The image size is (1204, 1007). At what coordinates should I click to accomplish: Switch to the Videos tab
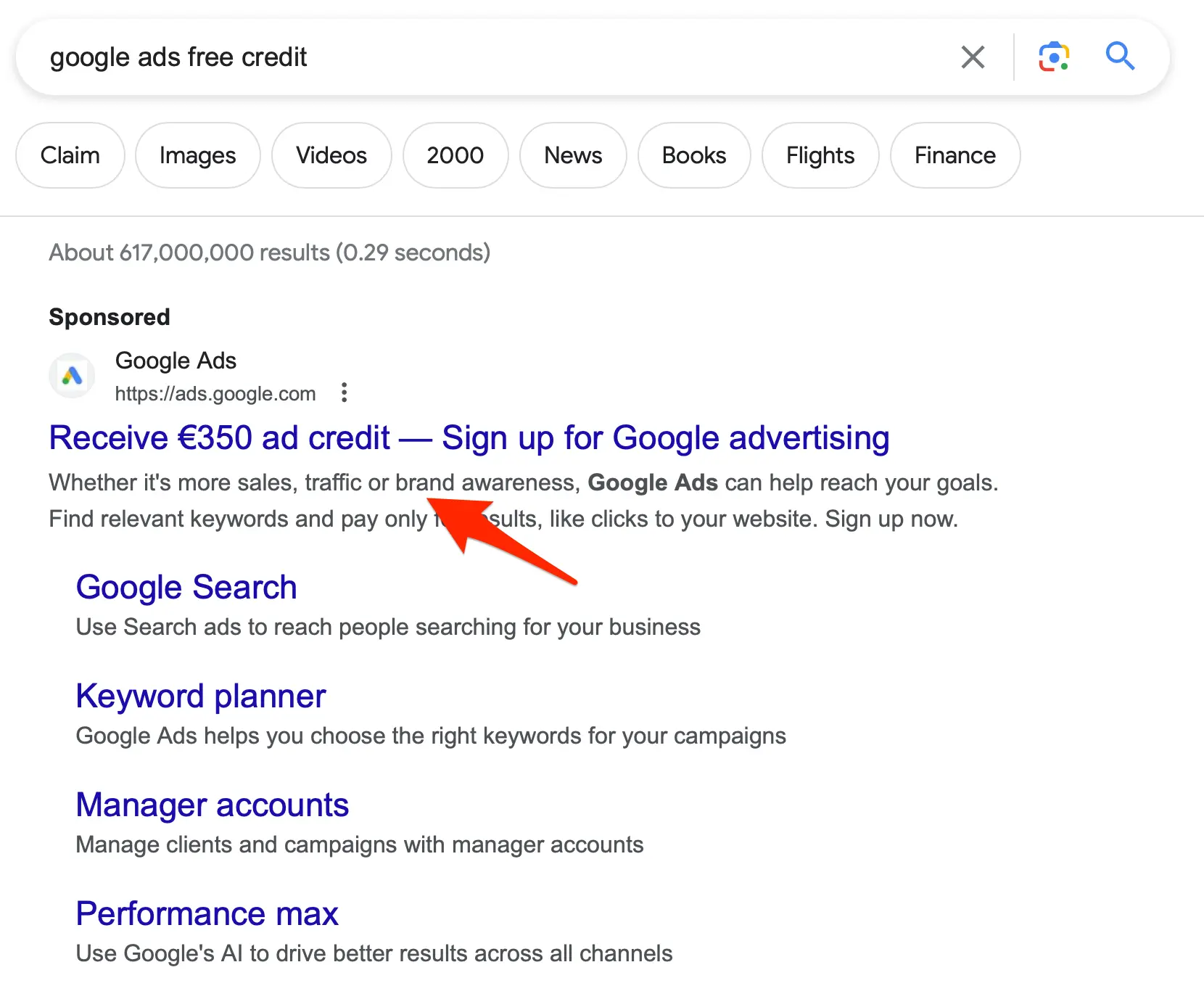point(331,155)
